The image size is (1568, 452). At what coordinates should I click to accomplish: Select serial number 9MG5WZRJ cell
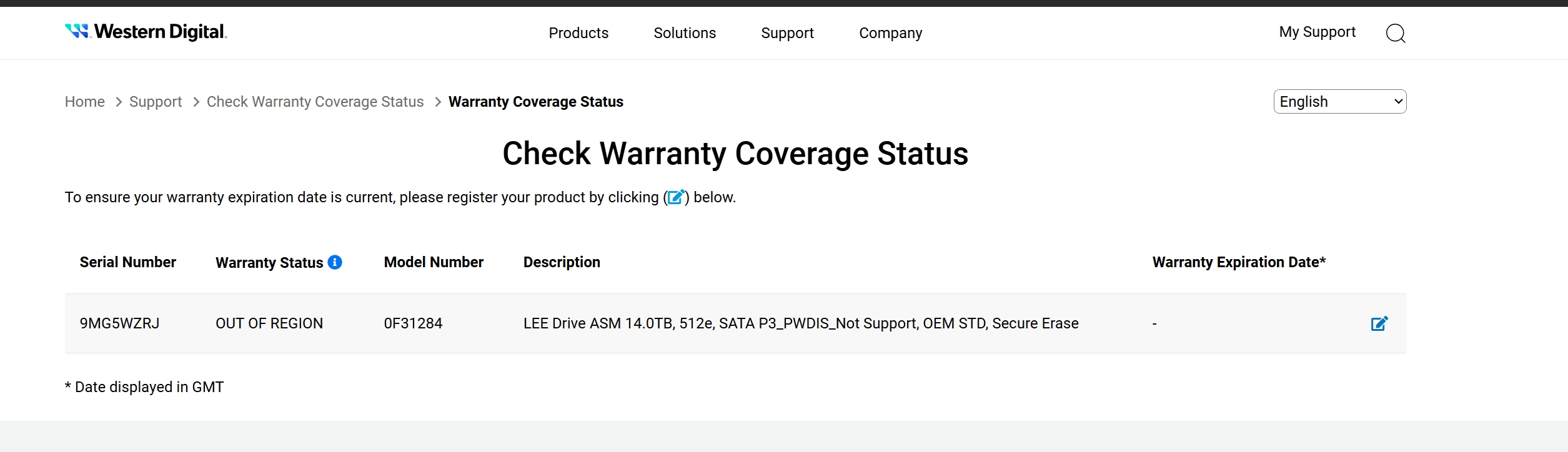tap(119, 323)
